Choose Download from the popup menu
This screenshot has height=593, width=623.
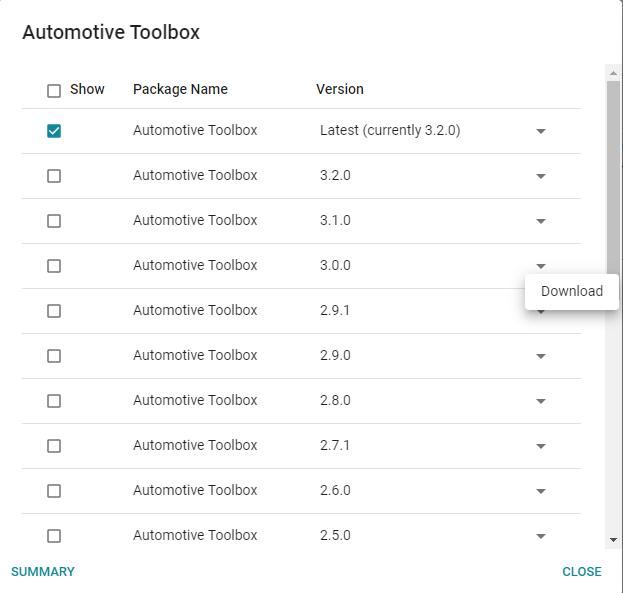coord(572,292)
